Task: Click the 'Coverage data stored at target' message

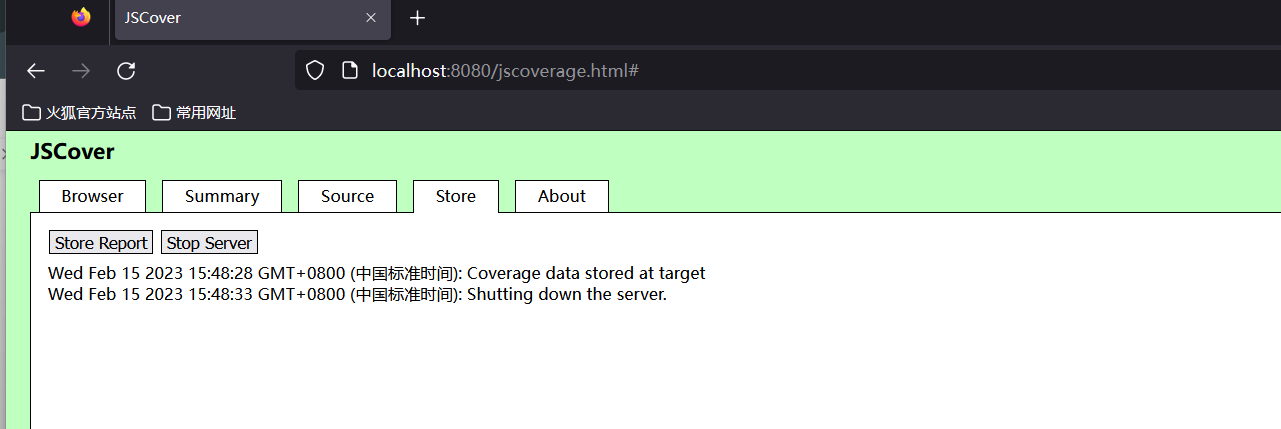Action: (586, 273)
